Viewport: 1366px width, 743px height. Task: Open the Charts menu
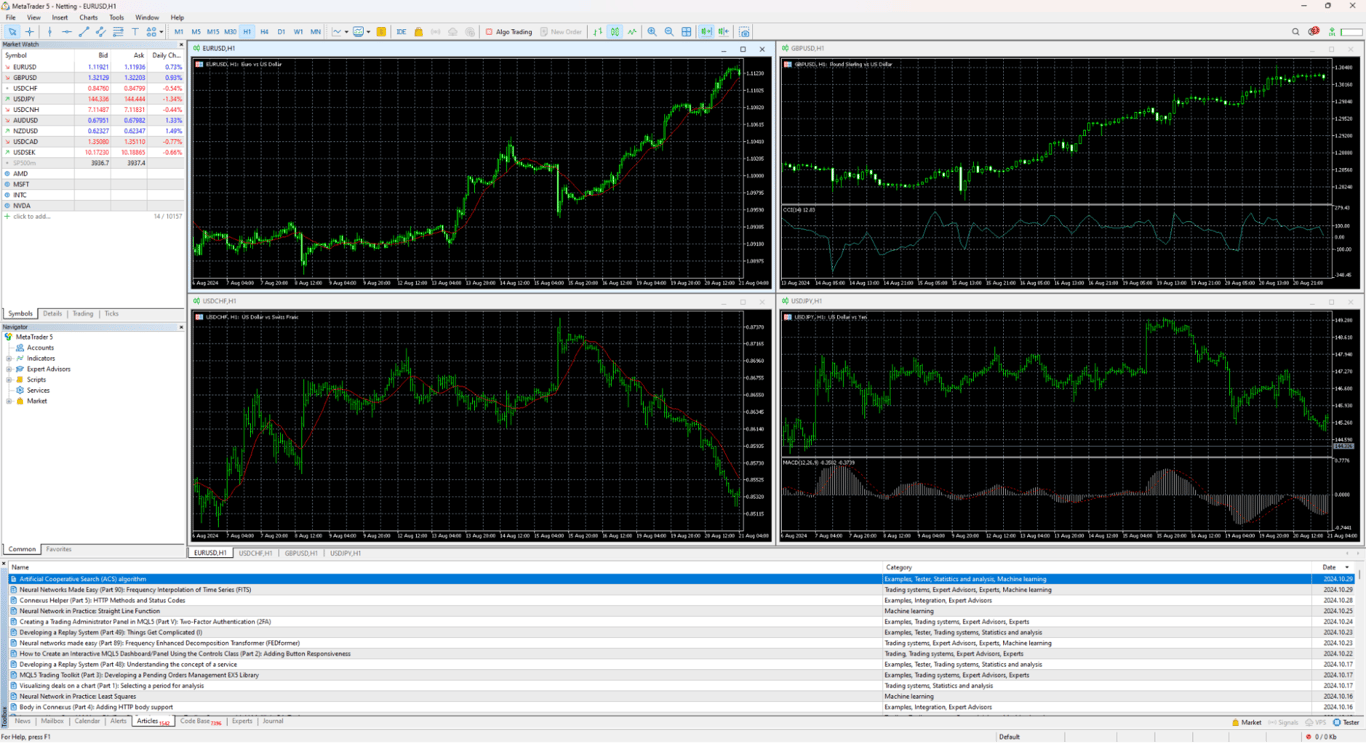(88, 17)
